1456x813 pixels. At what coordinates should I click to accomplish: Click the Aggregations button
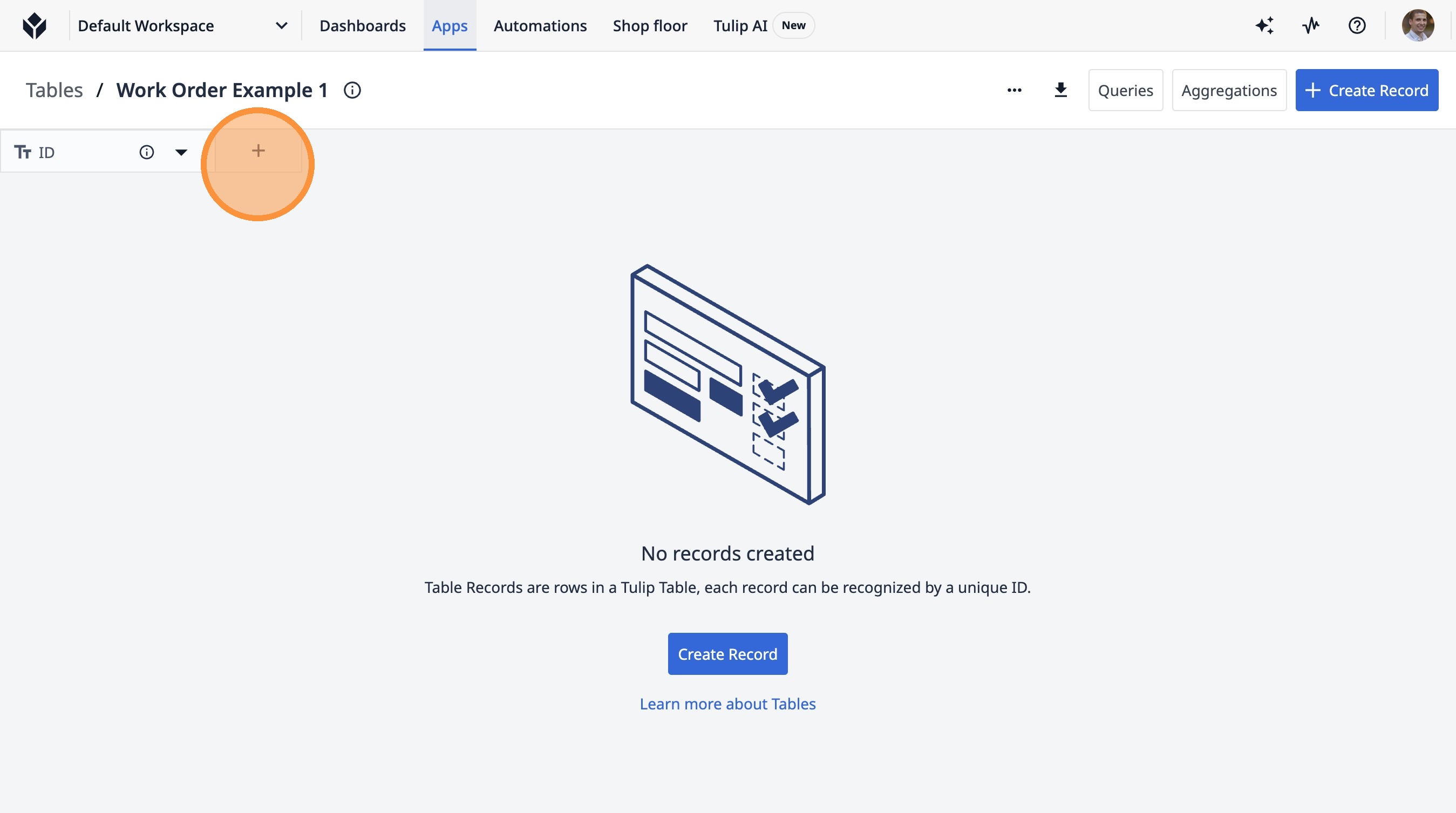[1228, 90]
